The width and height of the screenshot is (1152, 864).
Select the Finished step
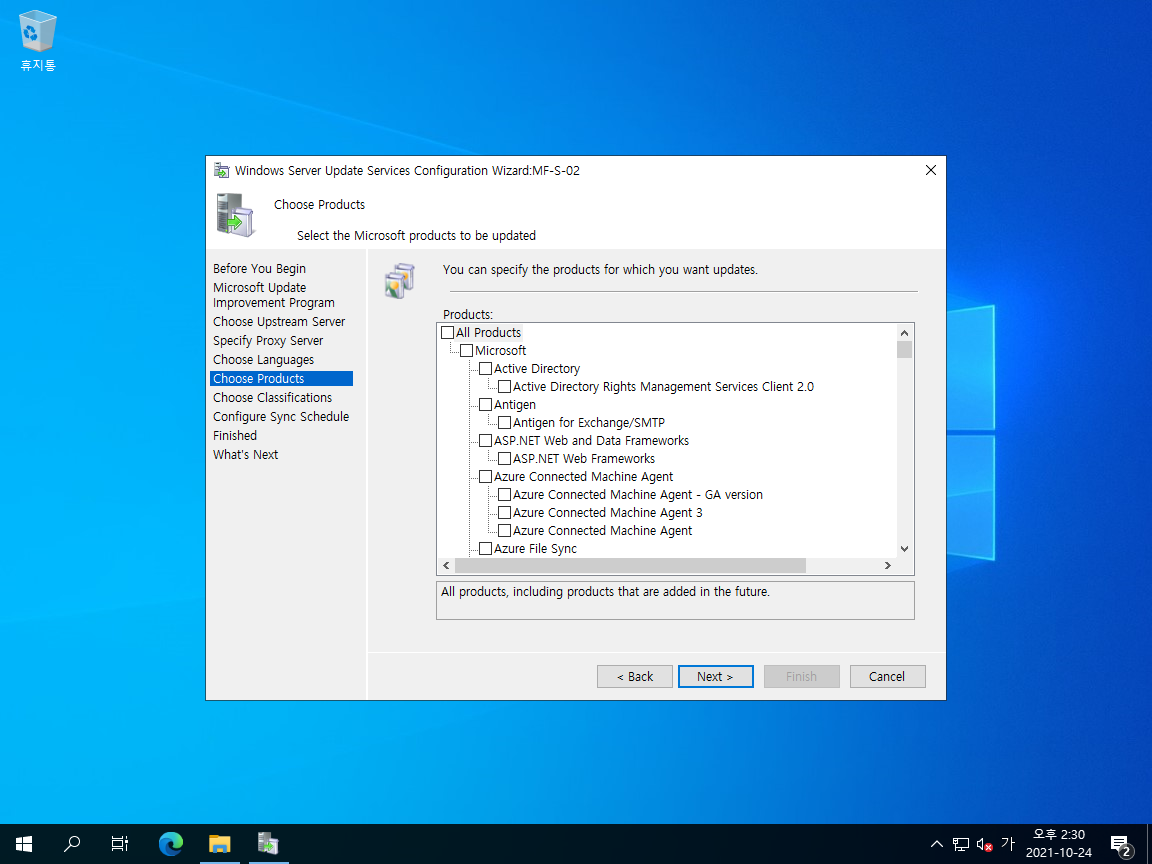point(235,436)
